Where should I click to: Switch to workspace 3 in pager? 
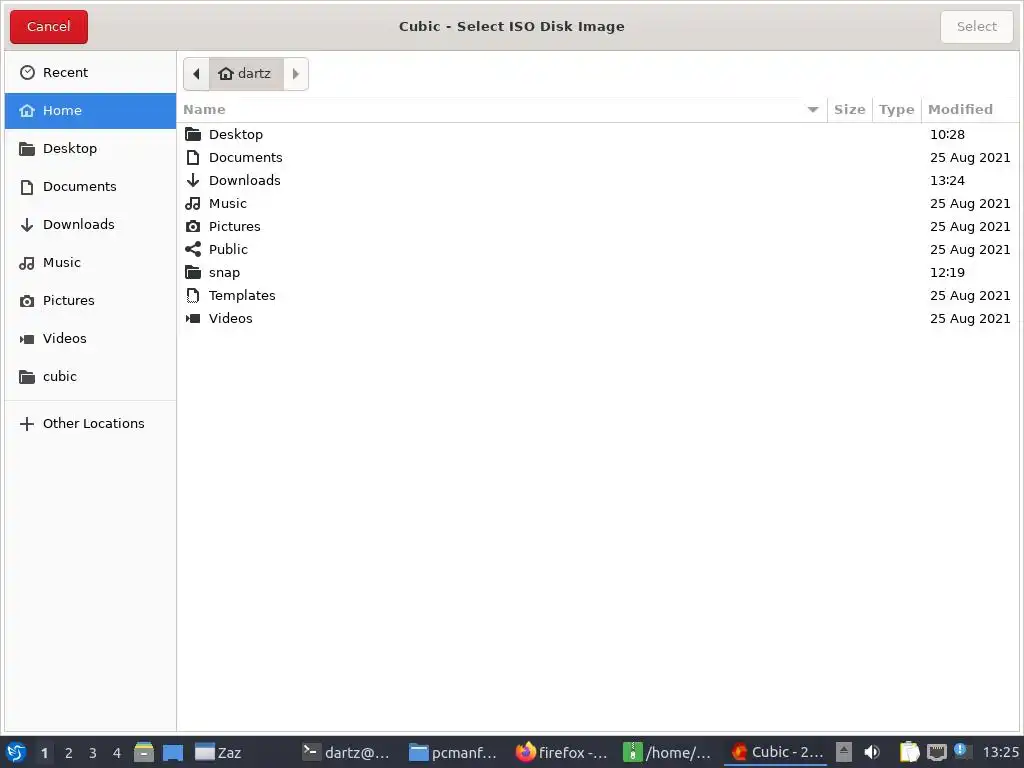(93, 753)
